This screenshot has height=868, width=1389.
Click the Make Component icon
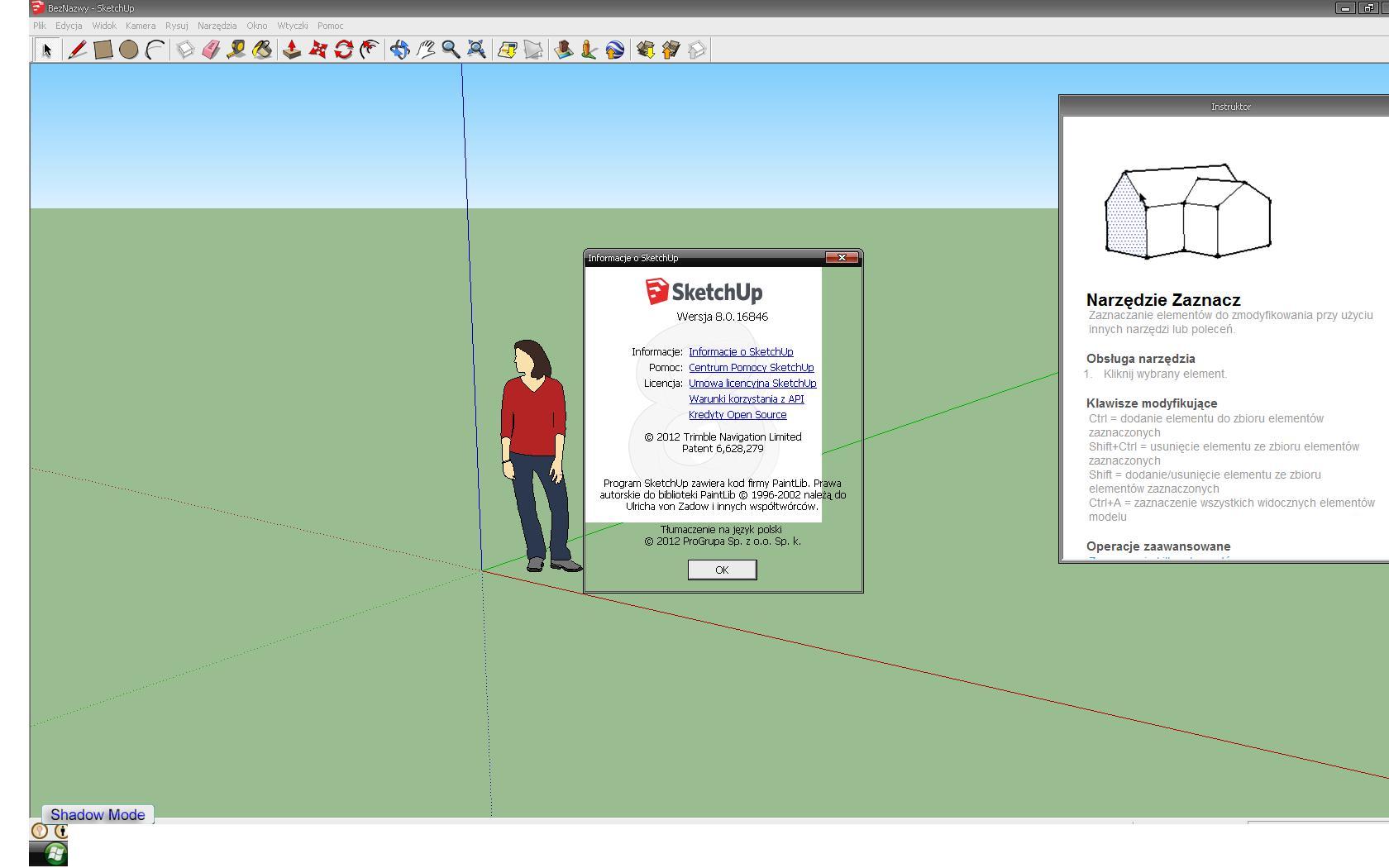click(185, 50)
